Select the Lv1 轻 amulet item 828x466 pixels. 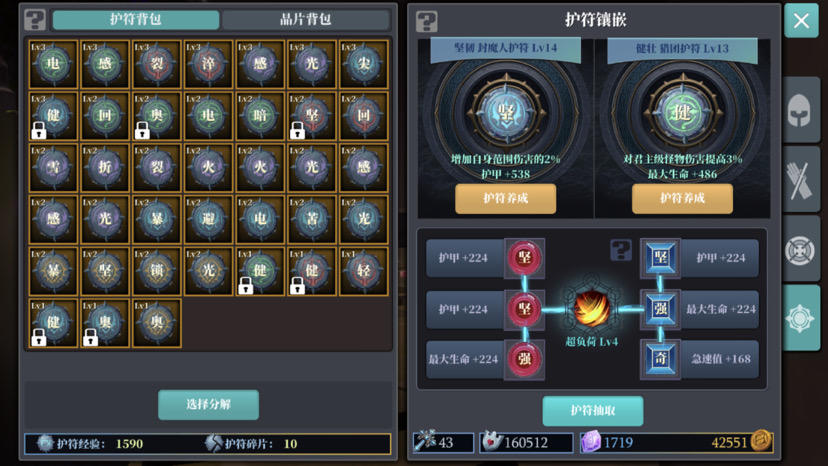(364, 271)
